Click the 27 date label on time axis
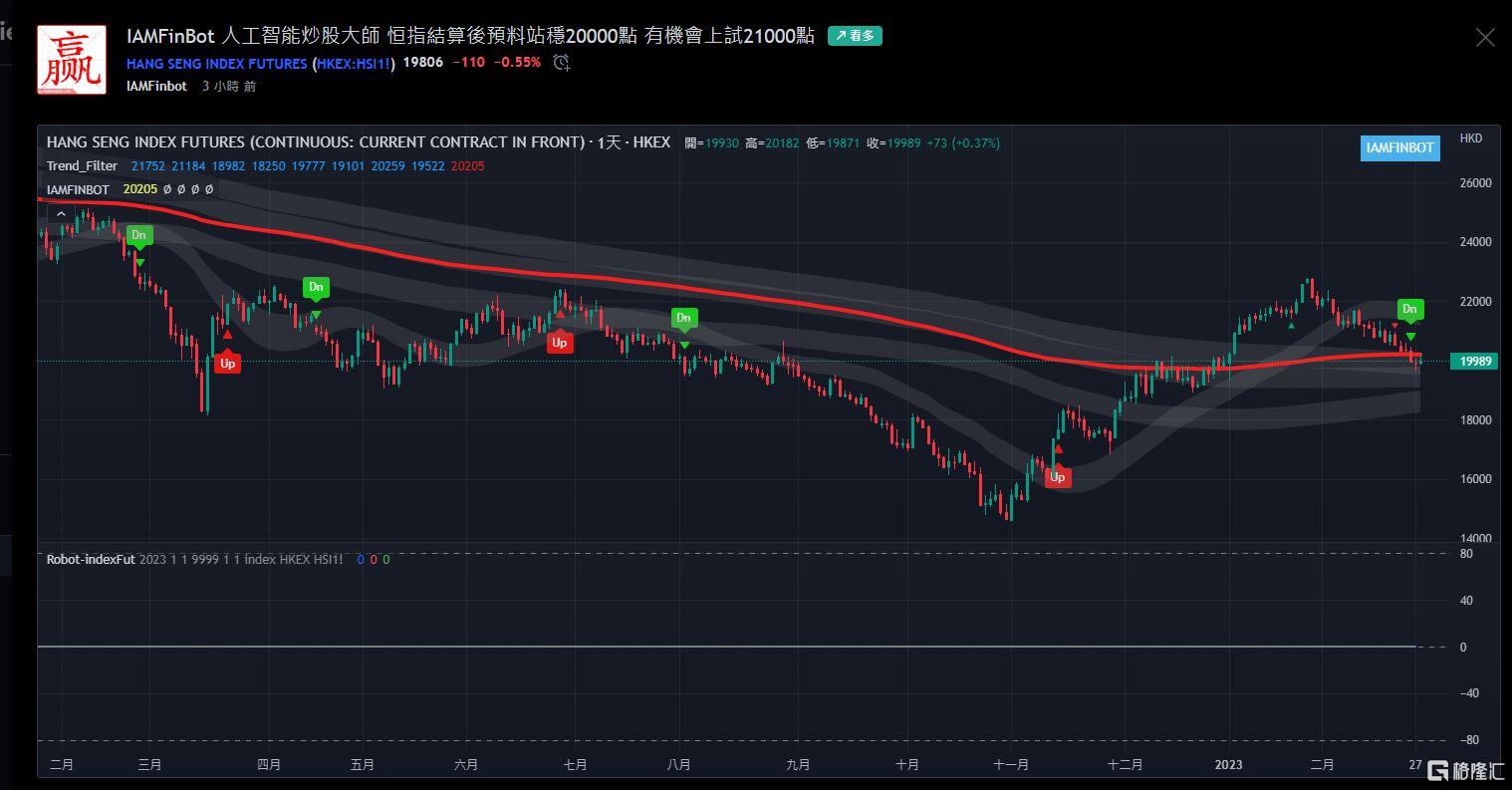Image resolution: width=1512 pixels, height=790 pixels. 1415,765
